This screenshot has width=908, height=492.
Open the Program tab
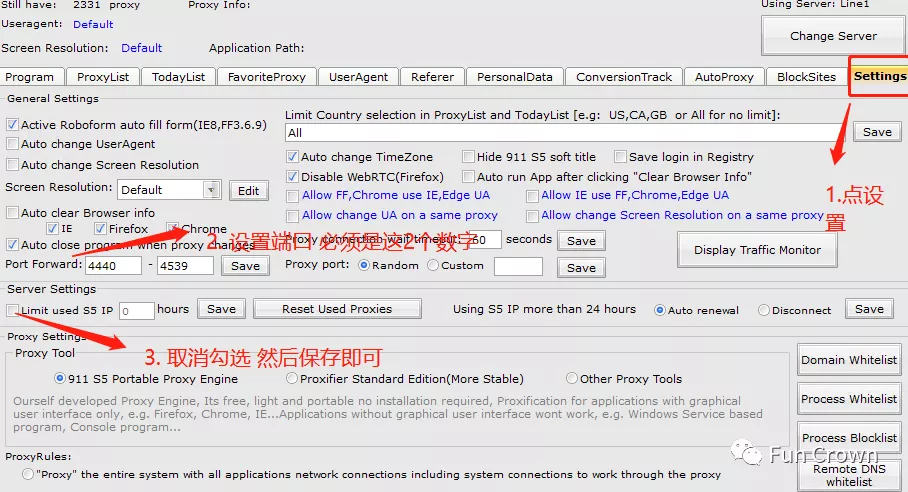31,77
